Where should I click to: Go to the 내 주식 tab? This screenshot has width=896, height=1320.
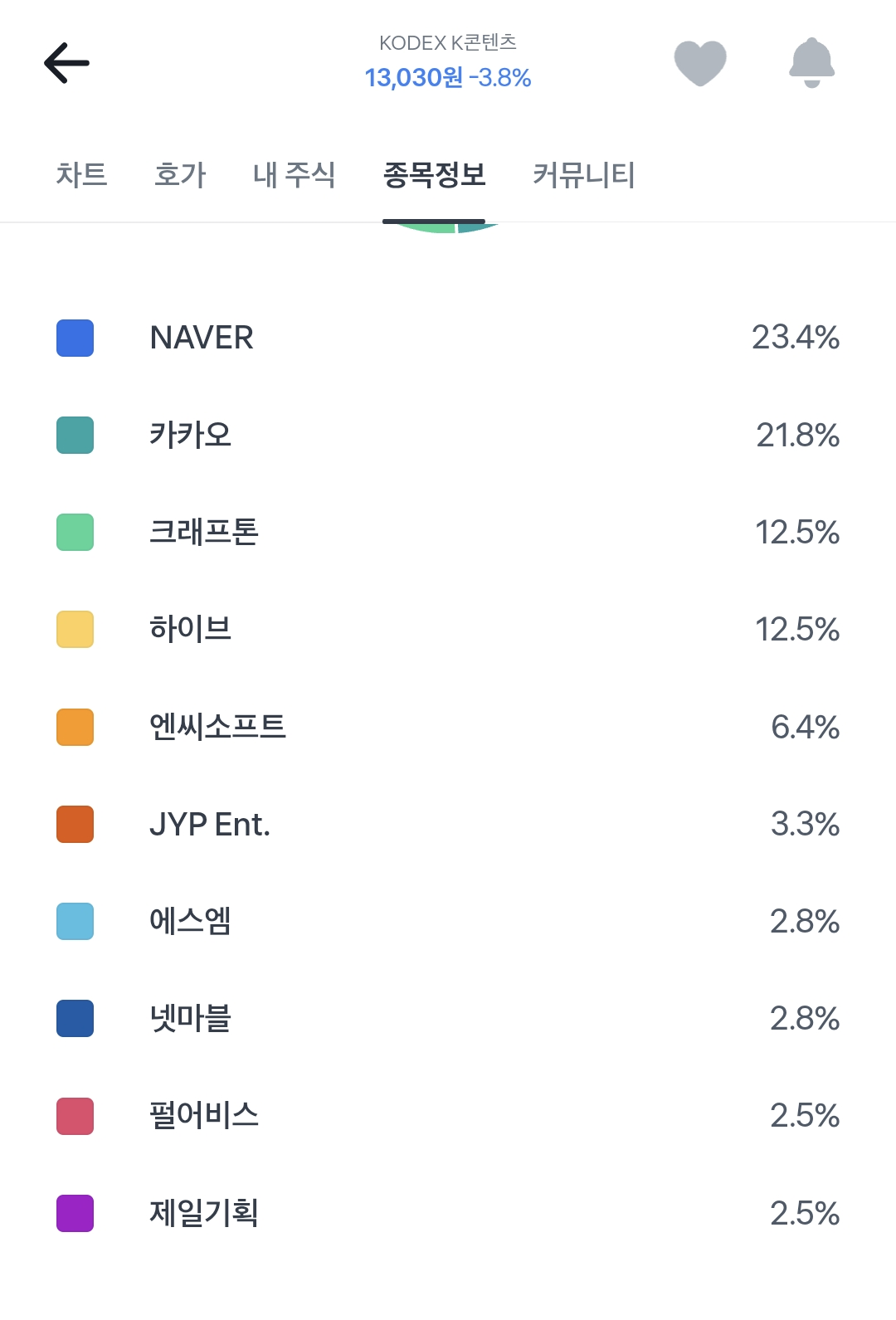pyautogui.click(x=294, y=175)
